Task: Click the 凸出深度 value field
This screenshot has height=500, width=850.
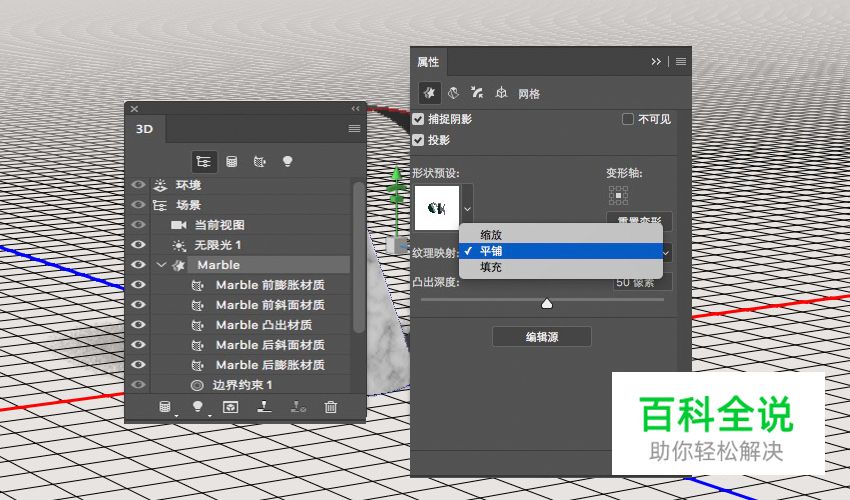Action: tap(643, 282)
